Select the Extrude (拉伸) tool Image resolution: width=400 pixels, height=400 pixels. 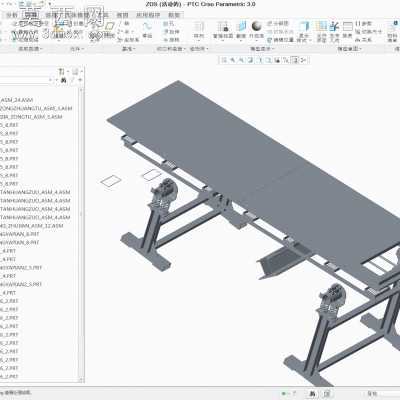(x=172, y=32)
